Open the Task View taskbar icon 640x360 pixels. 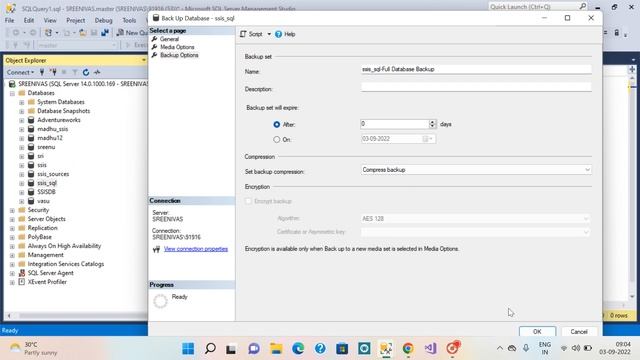(231, 349)
